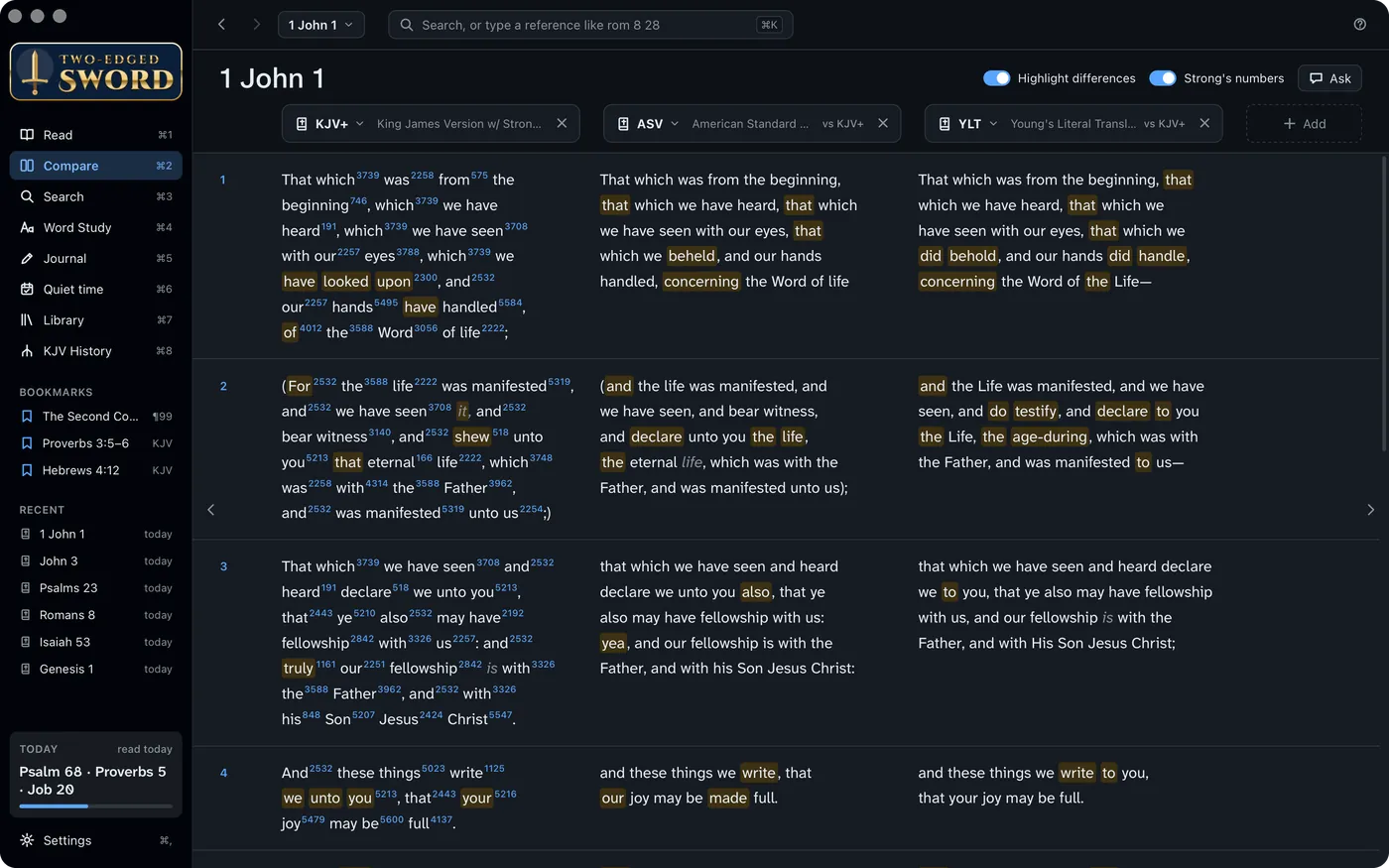Open KJV History in the sidebar
The image size is (1389, 868).
tap(96, 350)
